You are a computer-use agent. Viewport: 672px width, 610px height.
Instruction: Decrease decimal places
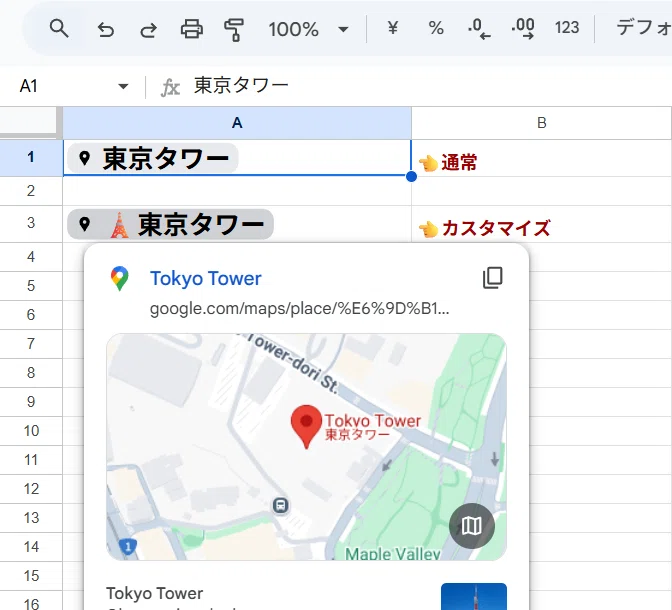(x=480, y=29)
